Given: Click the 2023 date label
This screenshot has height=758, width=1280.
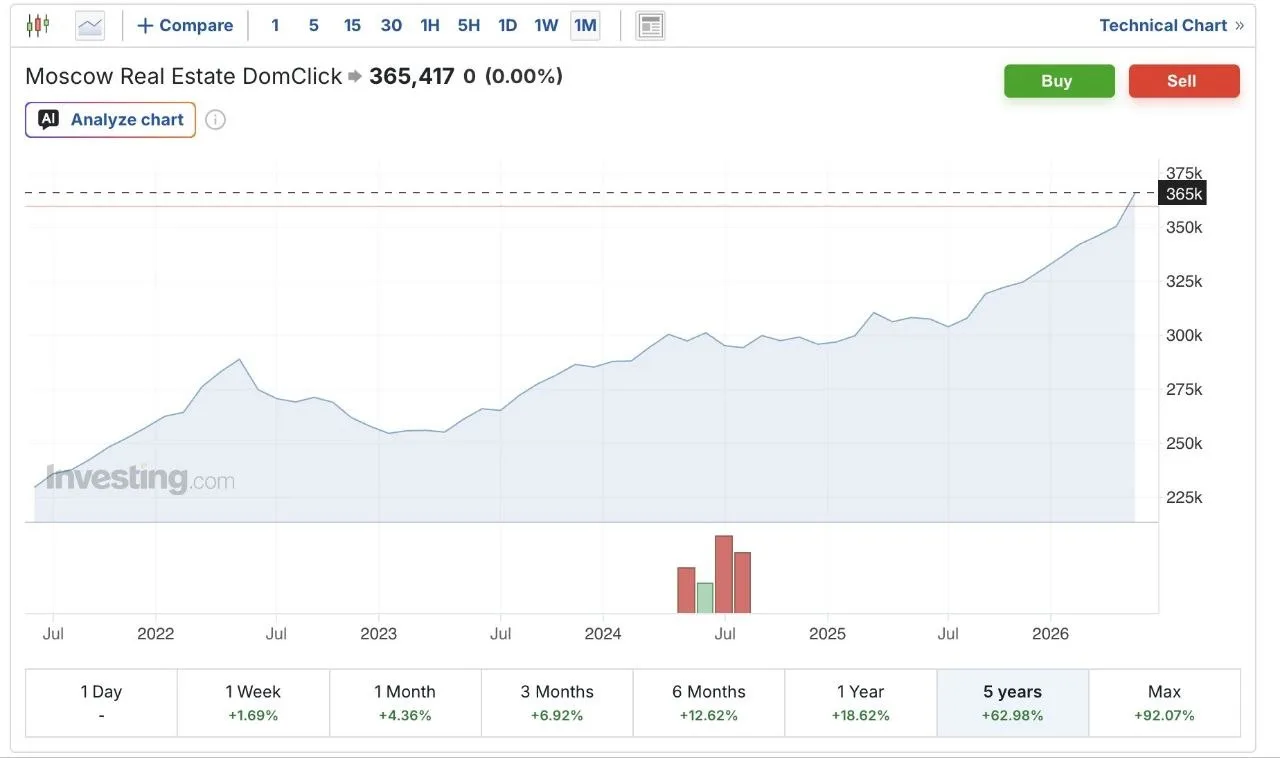Looking at the screenshot, I should point(378,633).
